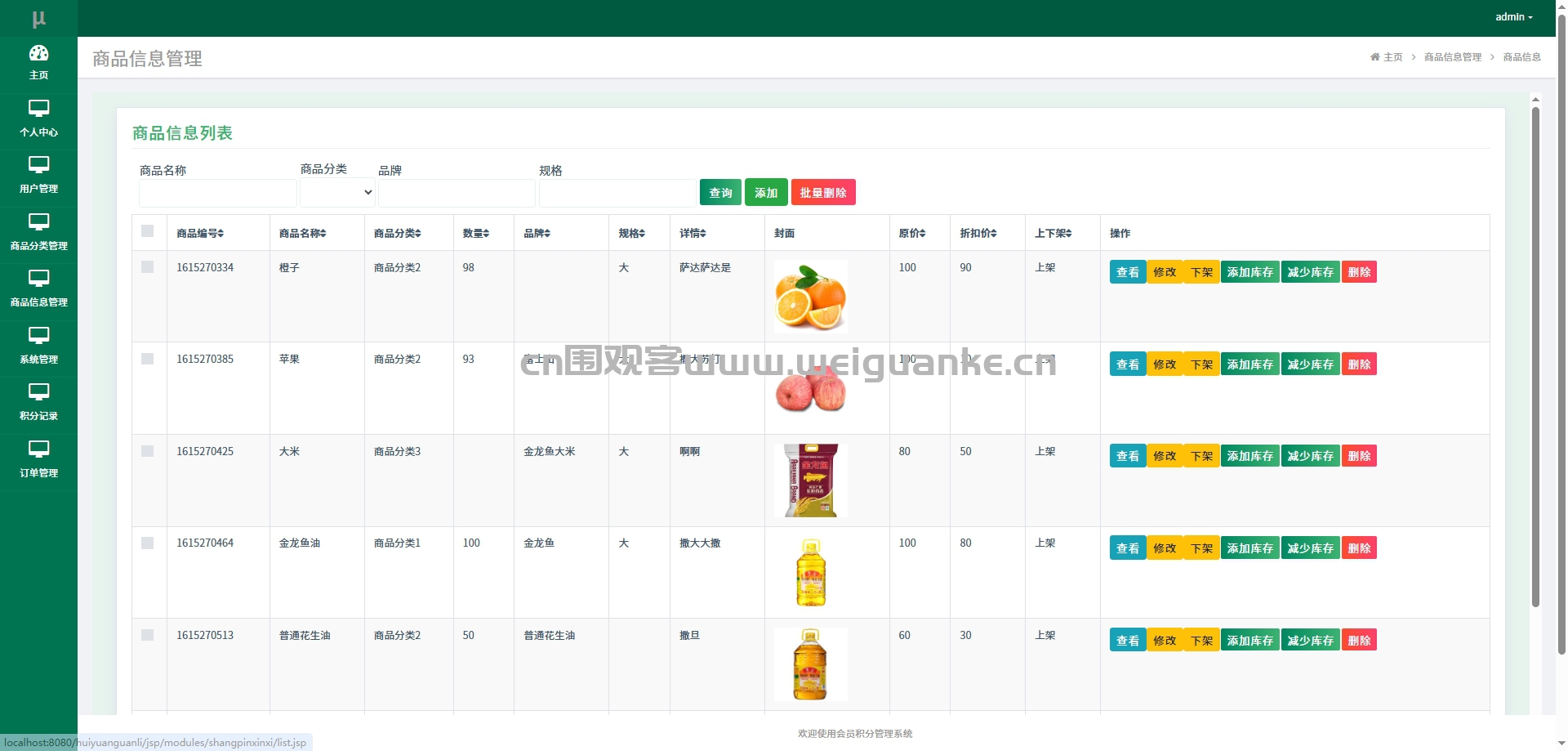Open 订单管理 monitor icon in sidebar
The image size is (1568, 751).
click(38, 449)
